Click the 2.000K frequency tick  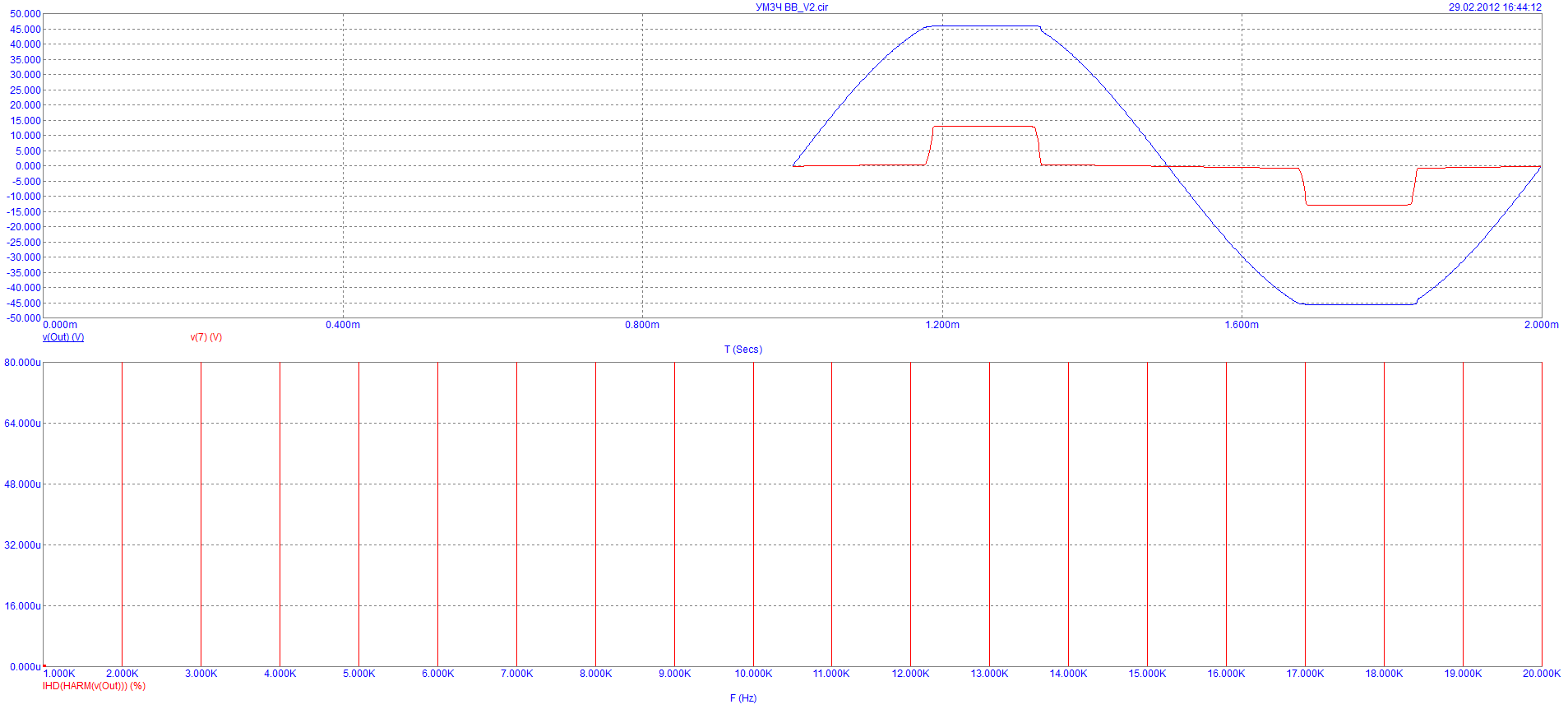click(x=123, y=674)
